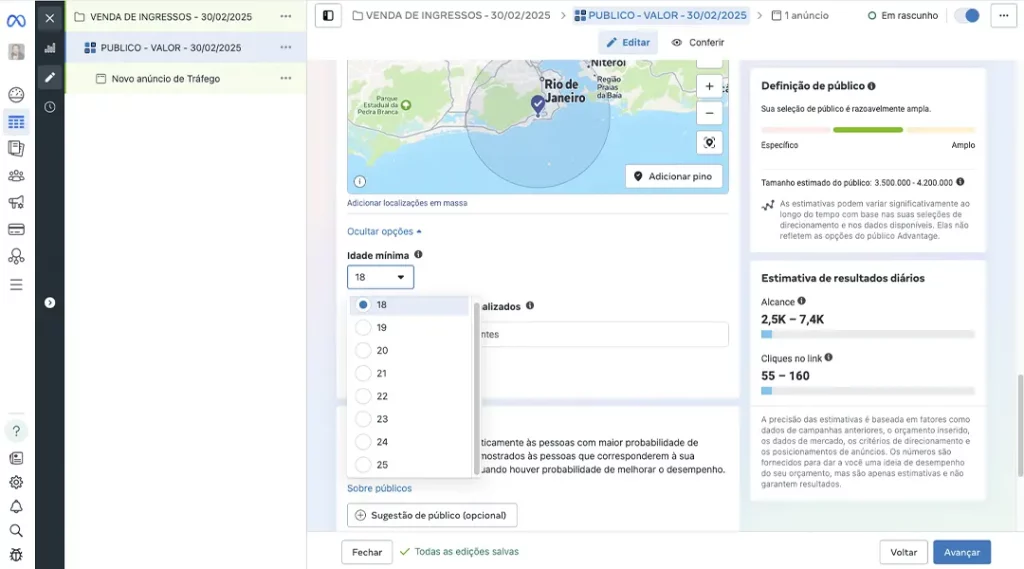
Task: Select the Editar tab
Action: (x=627, y=43)
